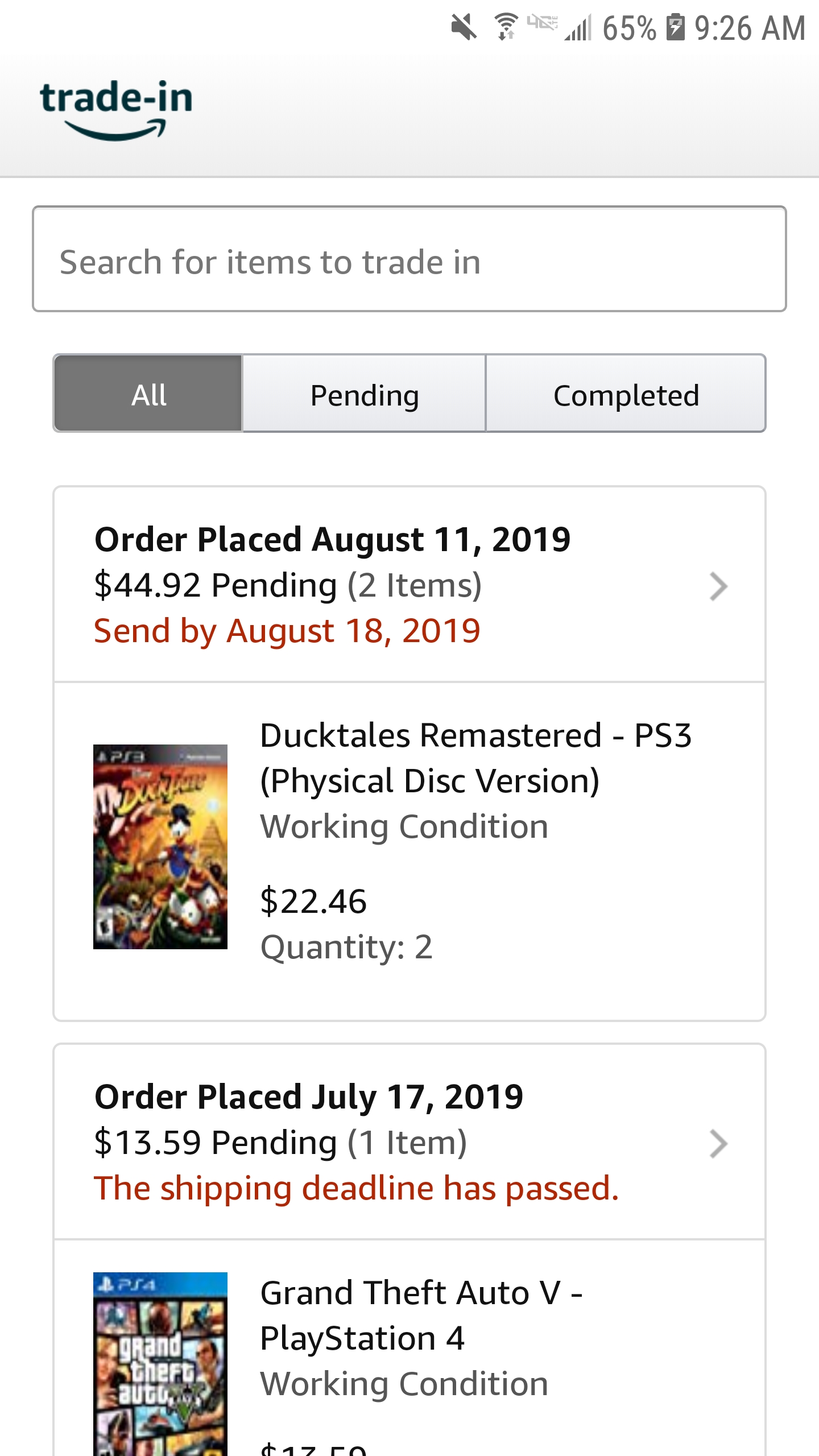
Task: Expand August 11 order details chevron
Action: (x=719, y=586)
